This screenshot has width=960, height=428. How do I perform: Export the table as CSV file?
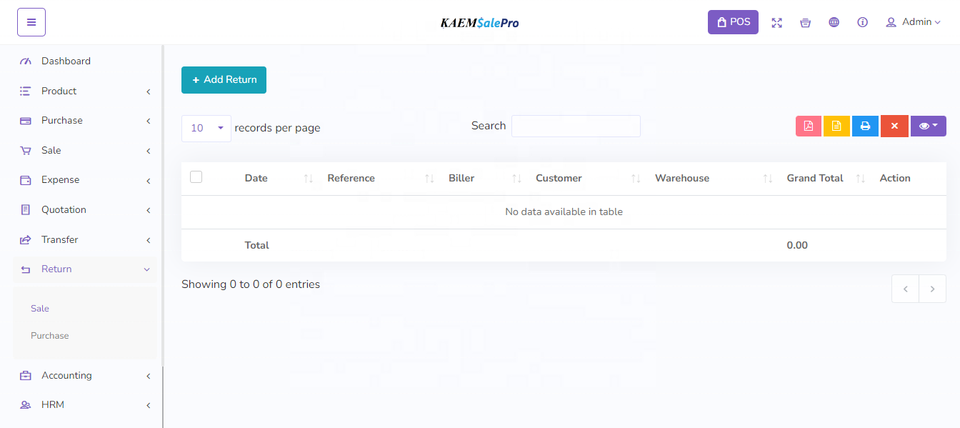tap(836, 126)
